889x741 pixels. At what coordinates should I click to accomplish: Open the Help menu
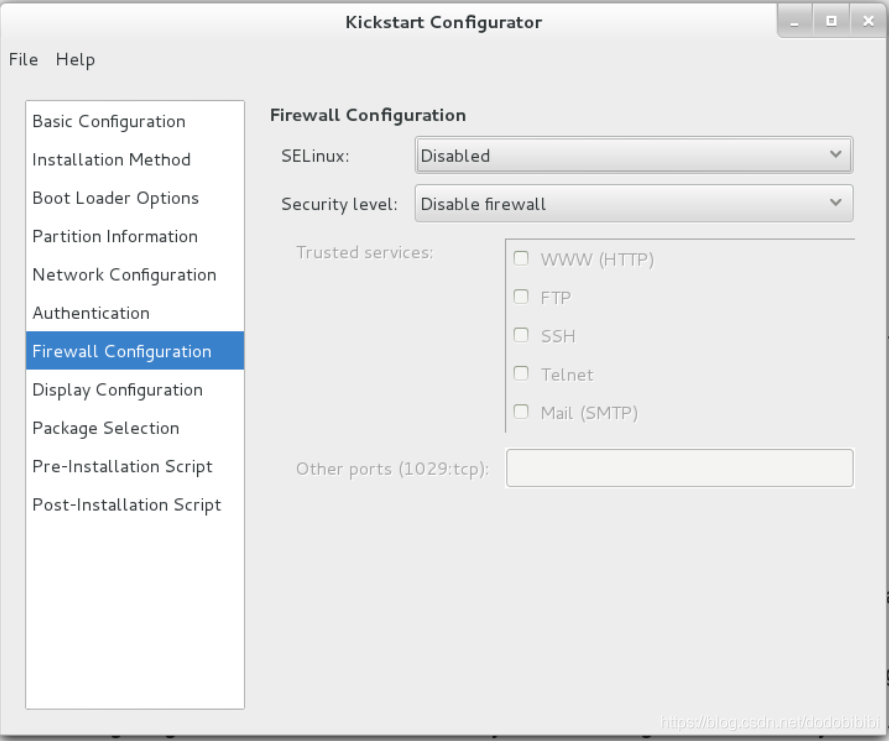[75, 60]
